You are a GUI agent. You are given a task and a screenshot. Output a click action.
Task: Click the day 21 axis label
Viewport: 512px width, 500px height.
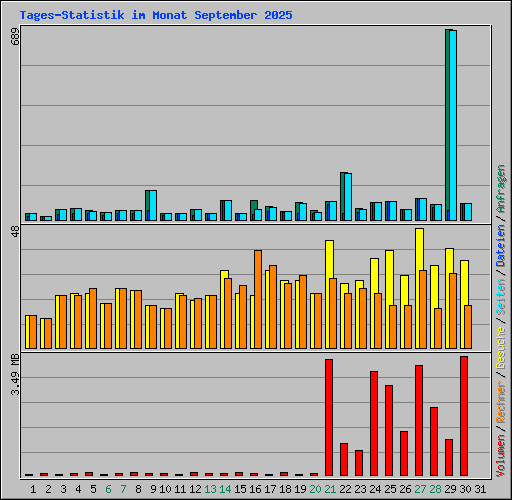[x=330, y=489]
